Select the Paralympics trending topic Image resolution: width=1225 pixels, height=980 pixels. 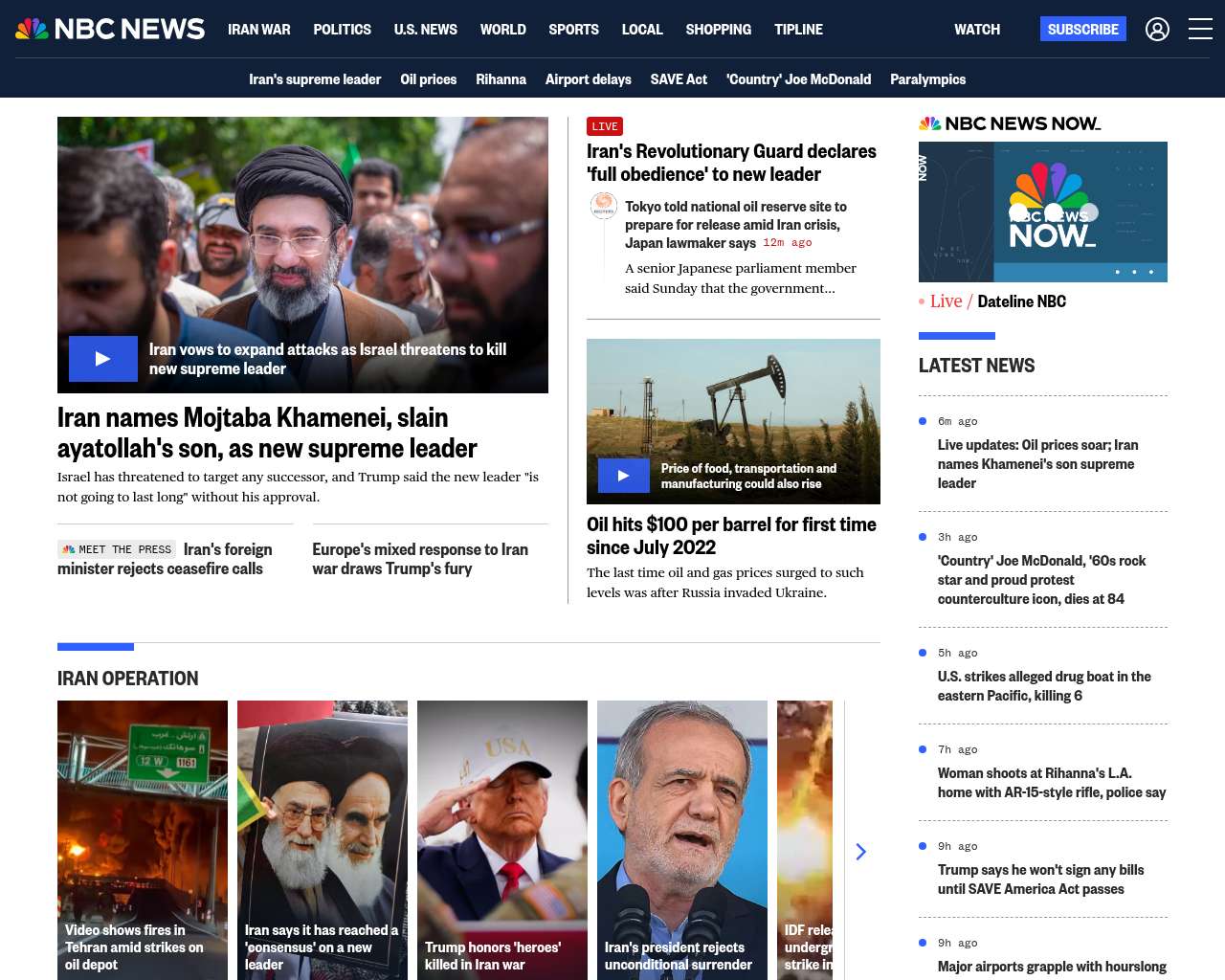point(927,79)
